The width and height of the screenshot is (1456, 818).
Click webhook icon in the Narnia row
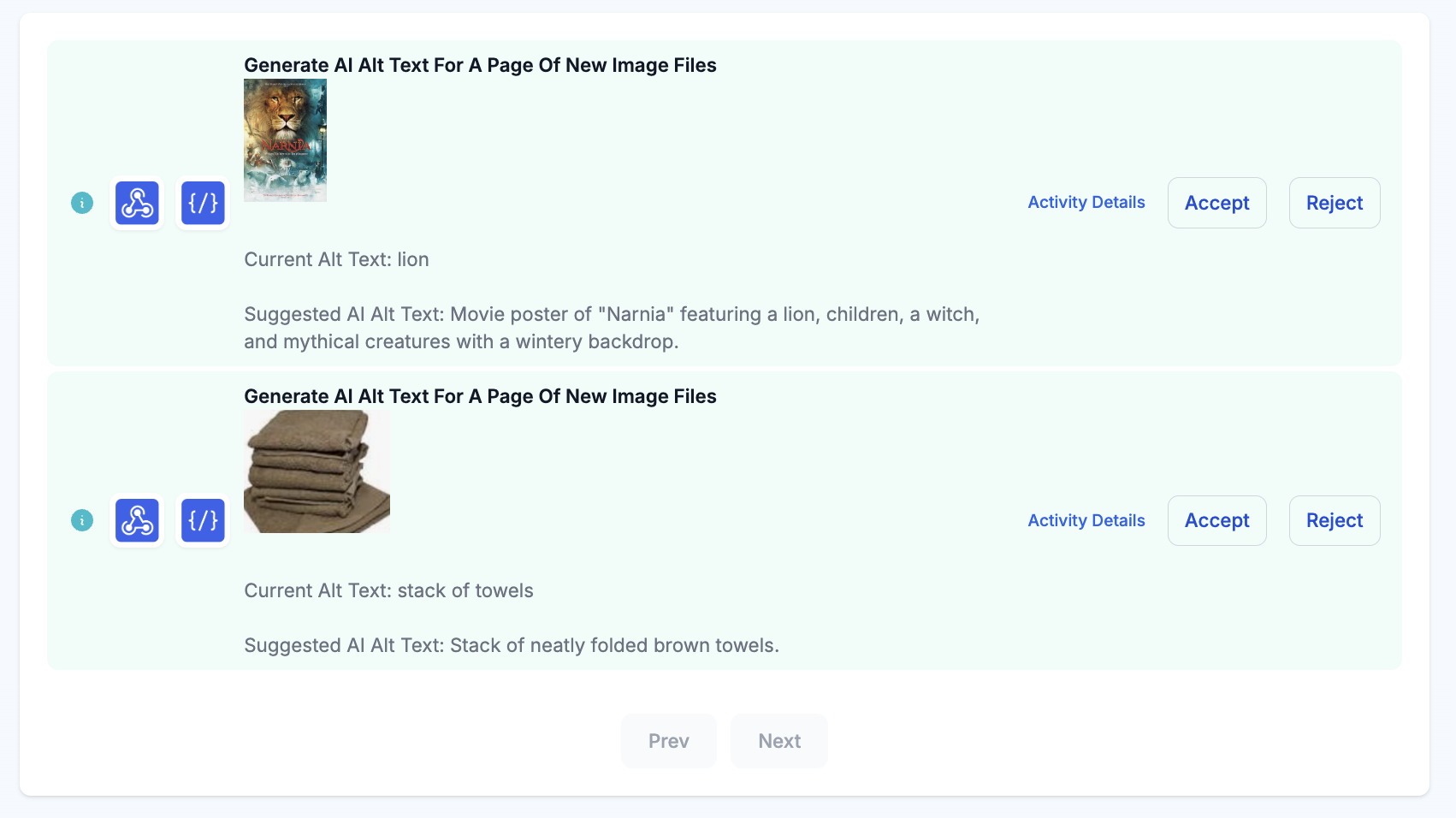pyautogui.click(x=137, y=203)
